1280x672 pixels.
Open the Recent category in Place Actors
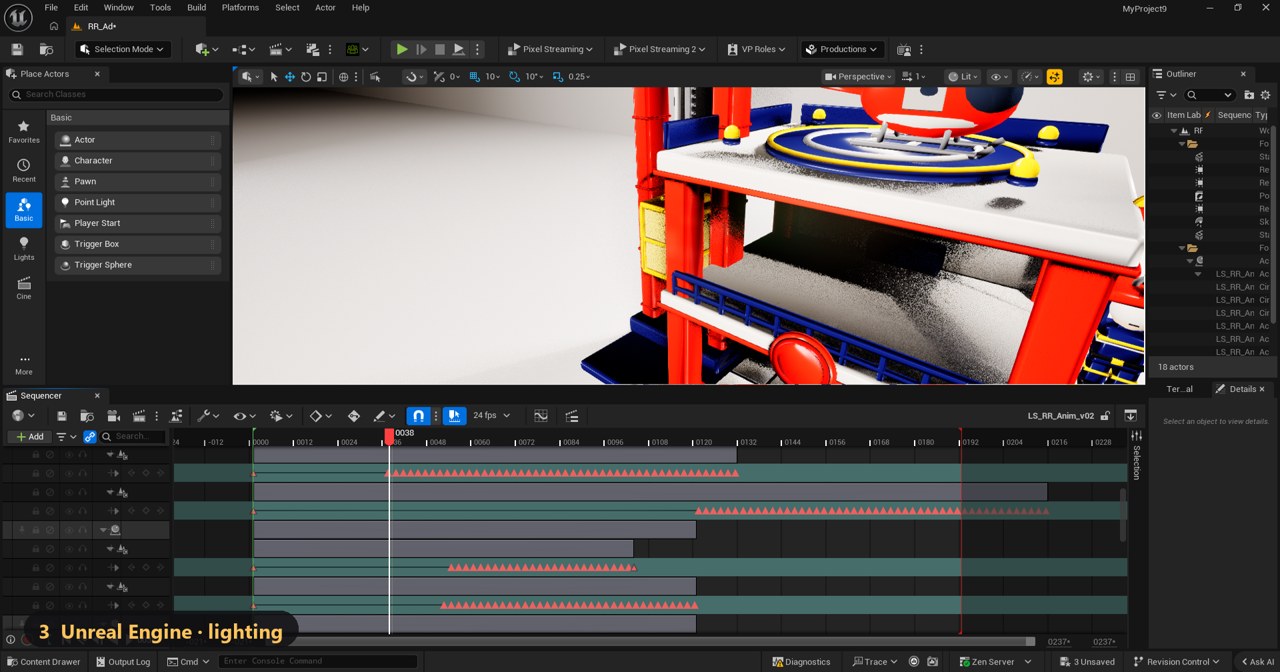(24, 170)
